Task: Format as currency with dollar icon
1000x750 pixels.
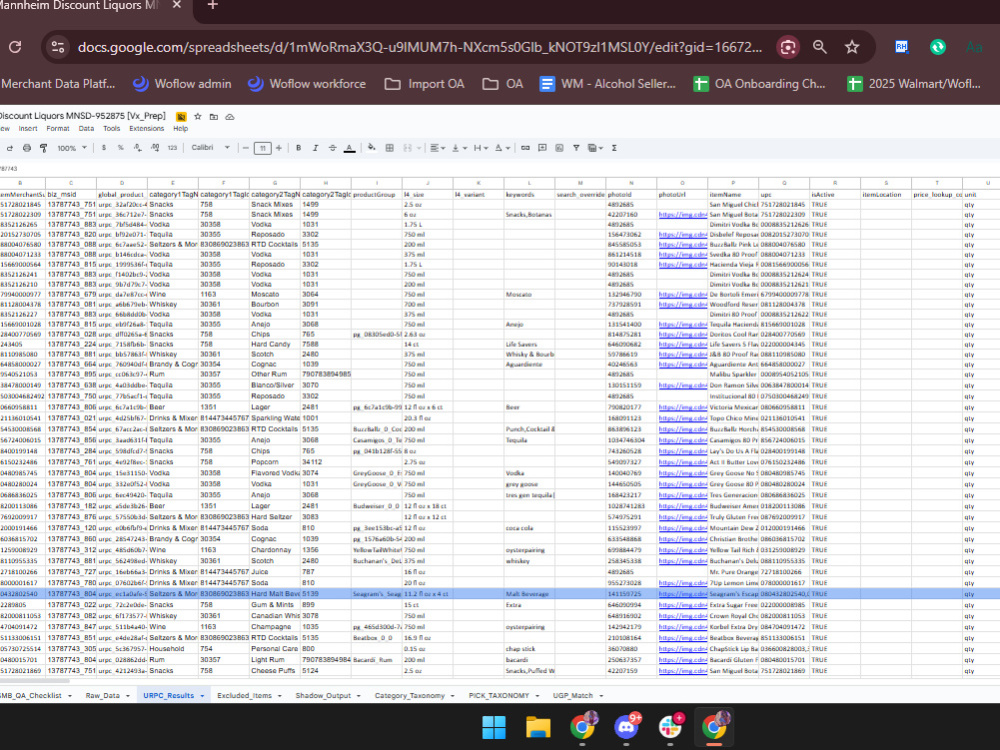Action: [103, 148]
